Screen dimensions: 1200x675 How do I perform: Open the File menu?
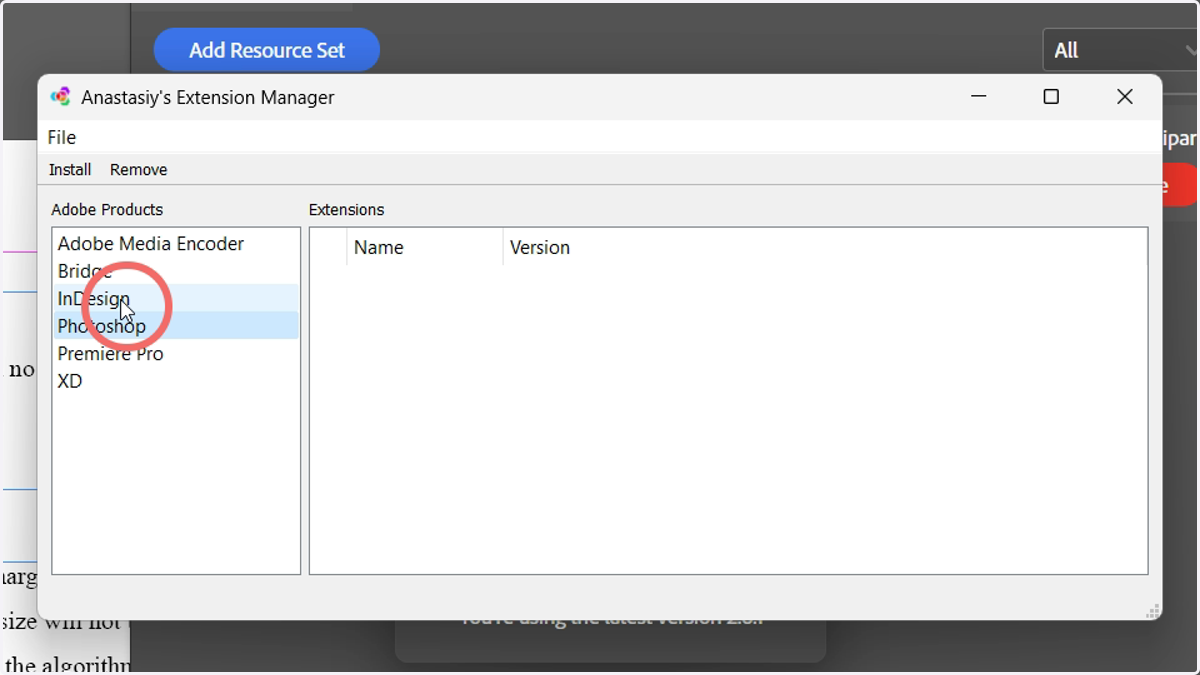[62, 137]
